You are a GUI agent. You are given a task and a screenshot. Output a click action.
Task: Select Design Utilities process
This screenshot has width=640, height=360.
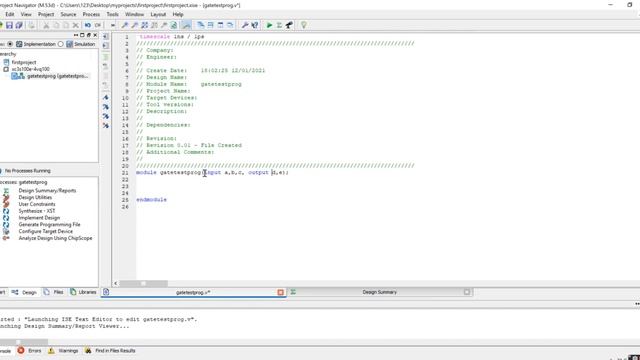coord(35,198)
